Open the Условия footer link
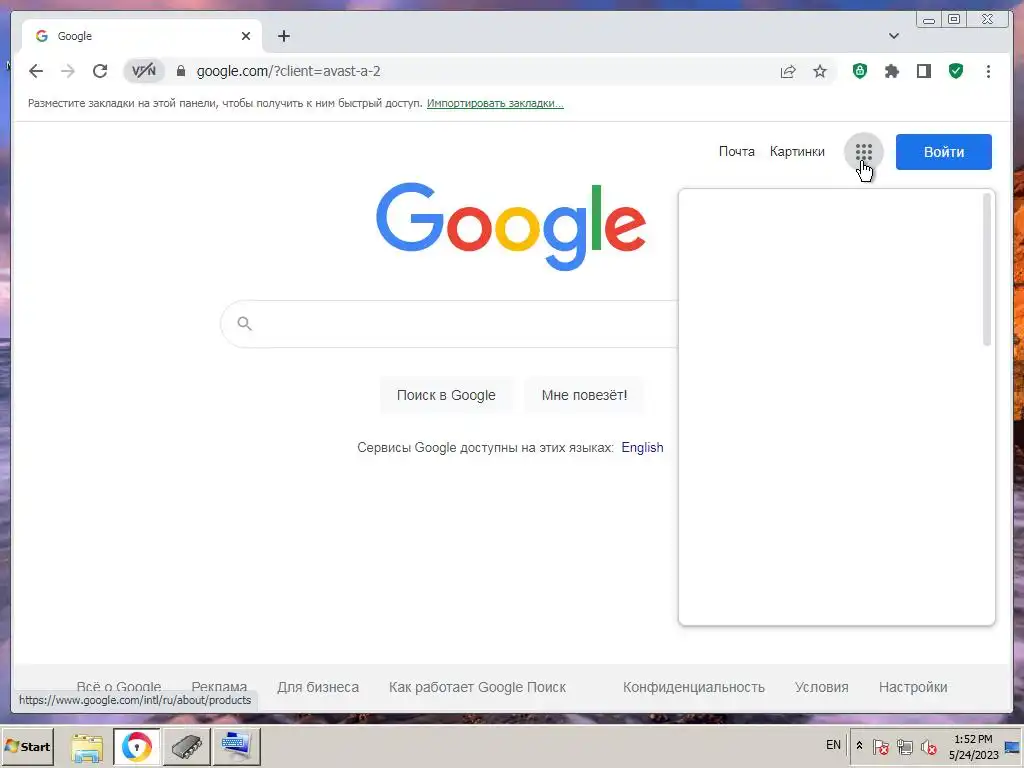The image size is (1024, 768). (x=822, y=687)
